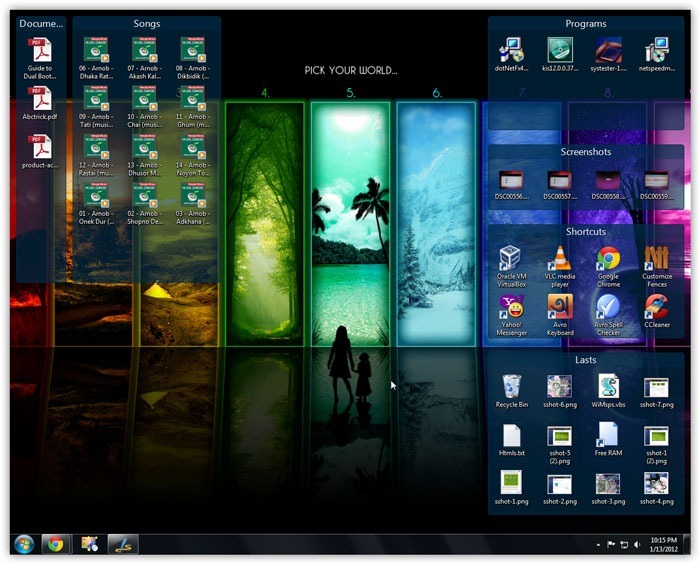The image size is (700, 564).
Task: Launch VLC media player shortcut
Action: coord(560,267)
